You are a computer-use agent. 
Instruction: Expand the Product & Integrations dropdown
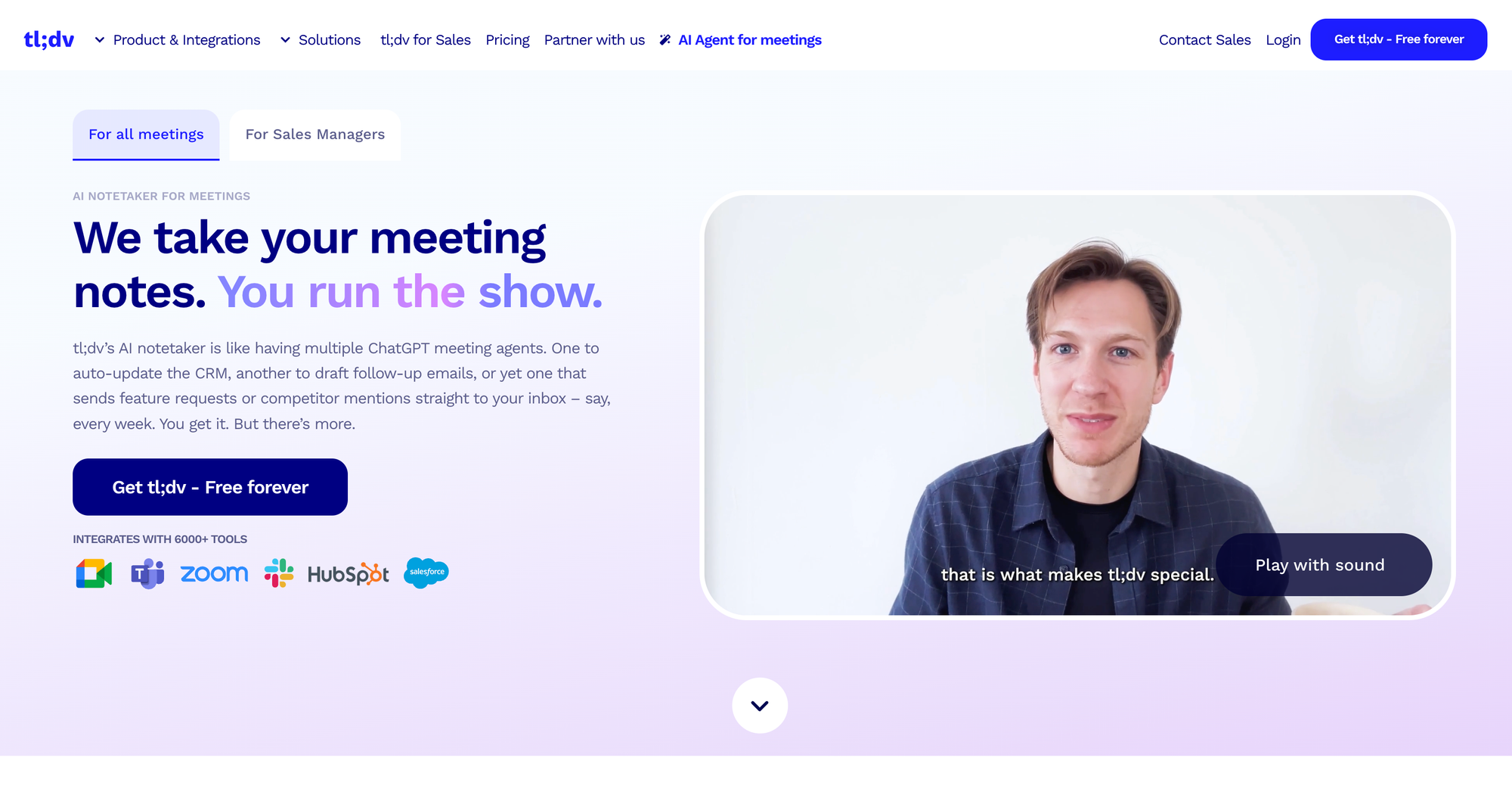pos(178,39)
